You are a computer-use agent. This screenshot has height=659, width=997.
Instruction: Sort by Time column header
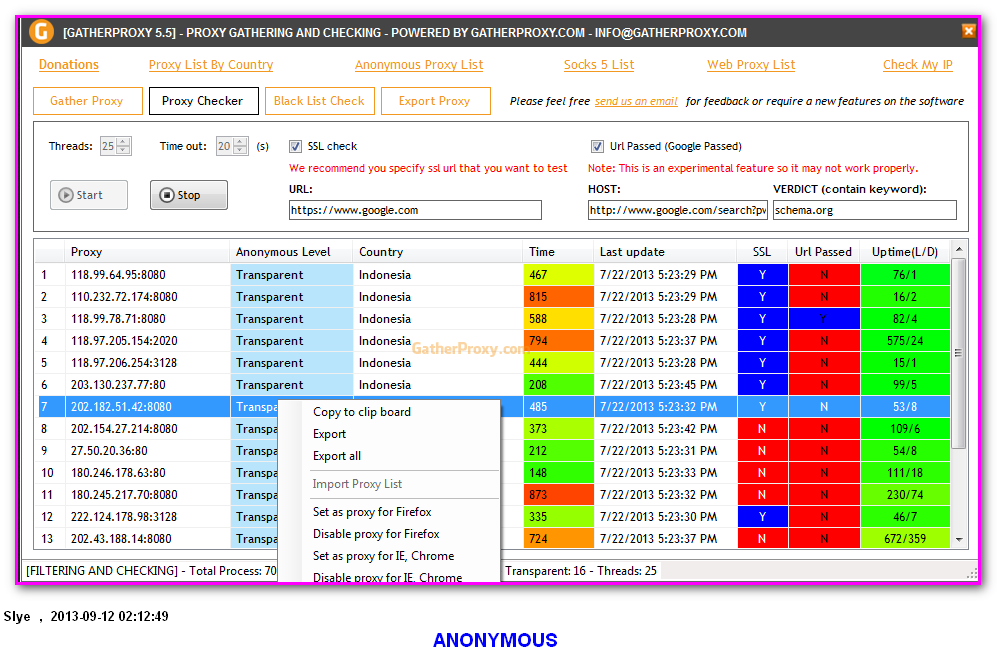pos(558,252)
